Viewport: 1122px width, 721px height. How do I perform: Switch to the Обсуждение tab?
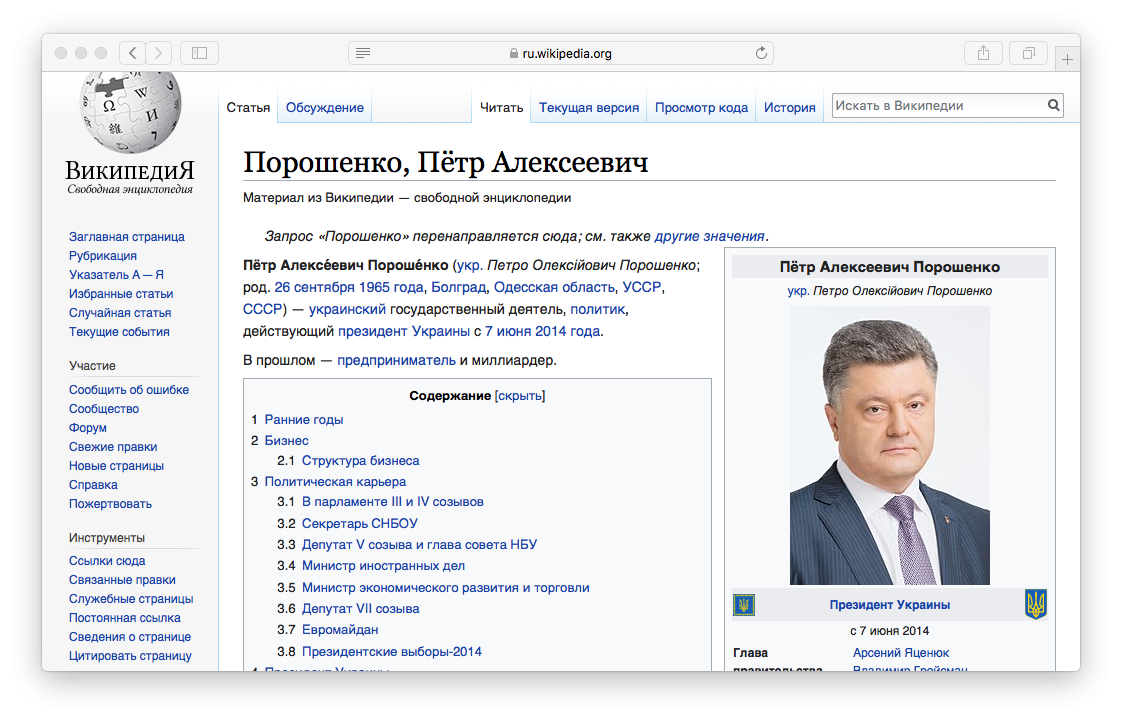(324, 108)
